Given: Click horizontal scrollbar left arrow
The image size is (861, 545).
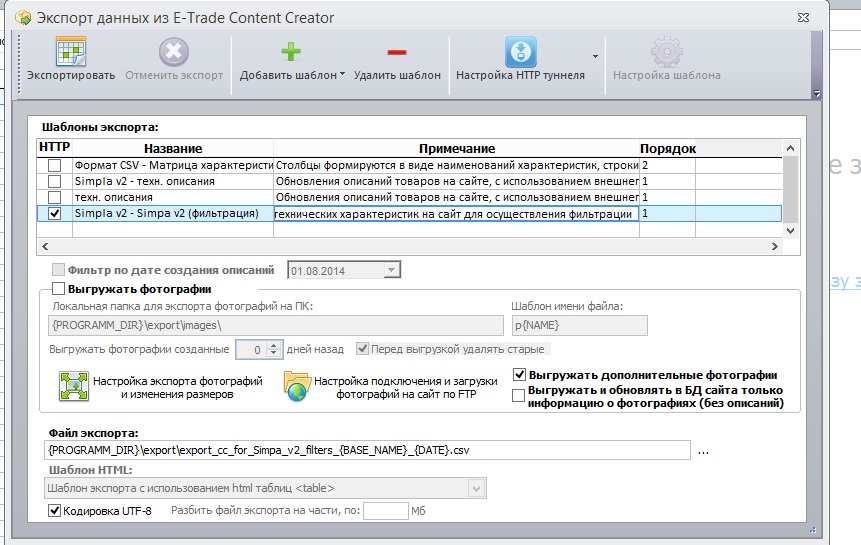Looking at the screenshot, I should [x=45, y=246].
